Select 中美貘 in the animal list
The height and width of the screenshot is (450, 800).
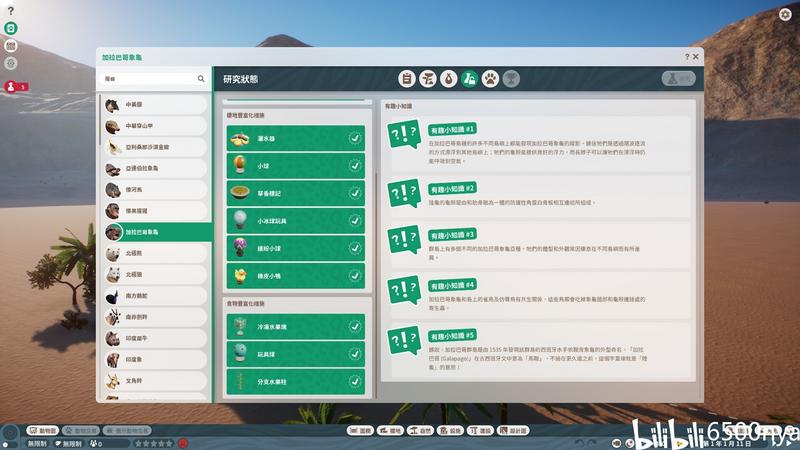pyautogui.click(x=155, y=105)
